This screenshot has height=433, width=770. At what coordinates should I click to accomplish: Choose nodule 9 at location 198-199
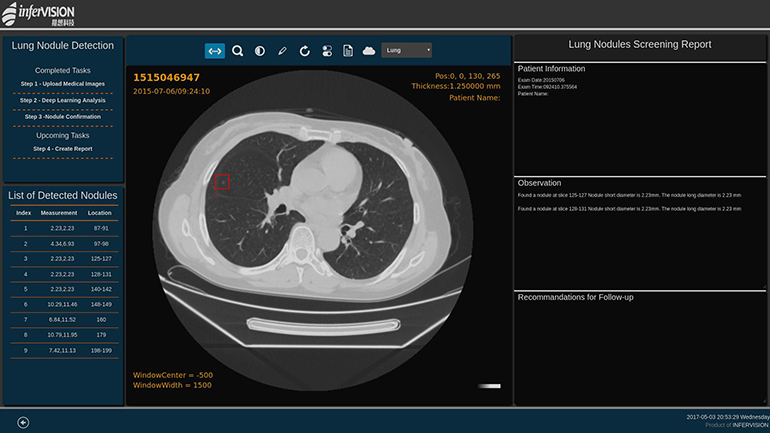(63, 353)
